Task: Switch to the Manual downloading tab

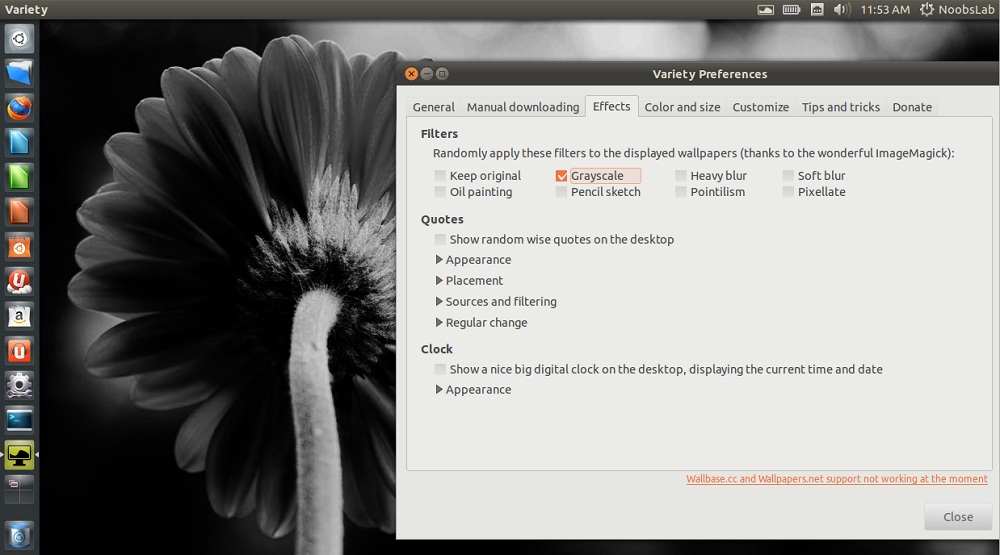Action: pyautogui.click(x=523, y=107)
